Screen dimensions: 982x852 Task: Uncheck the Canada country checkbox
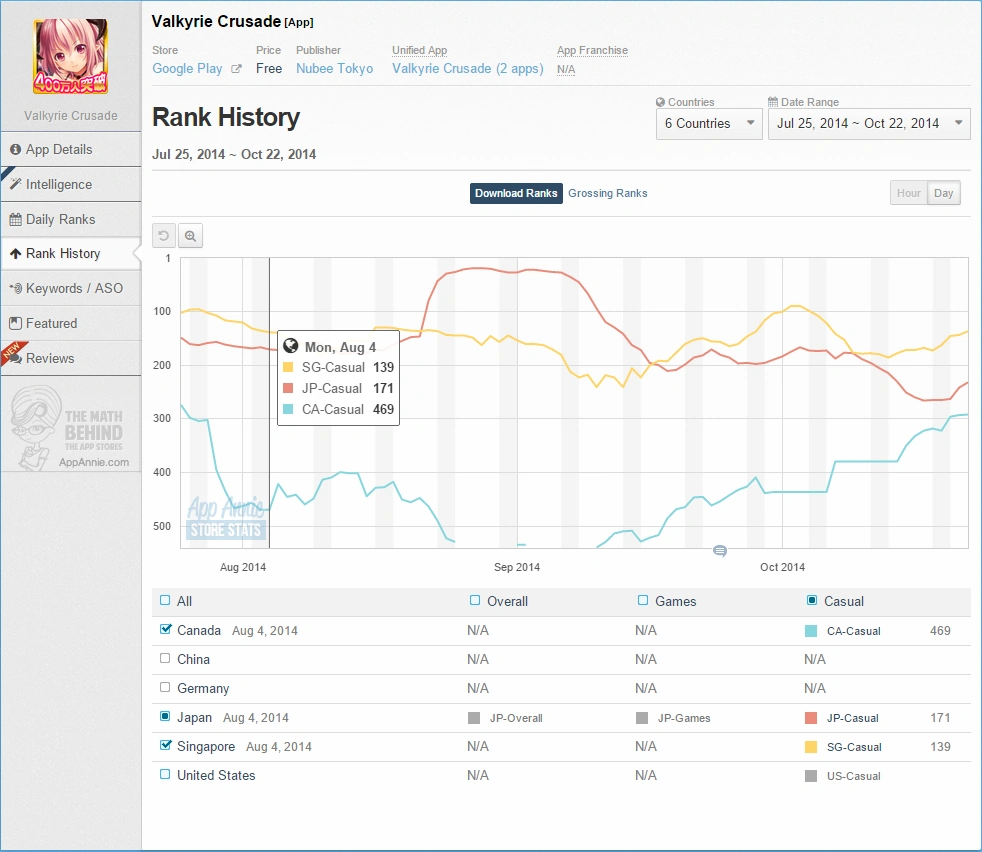point(165,629)
